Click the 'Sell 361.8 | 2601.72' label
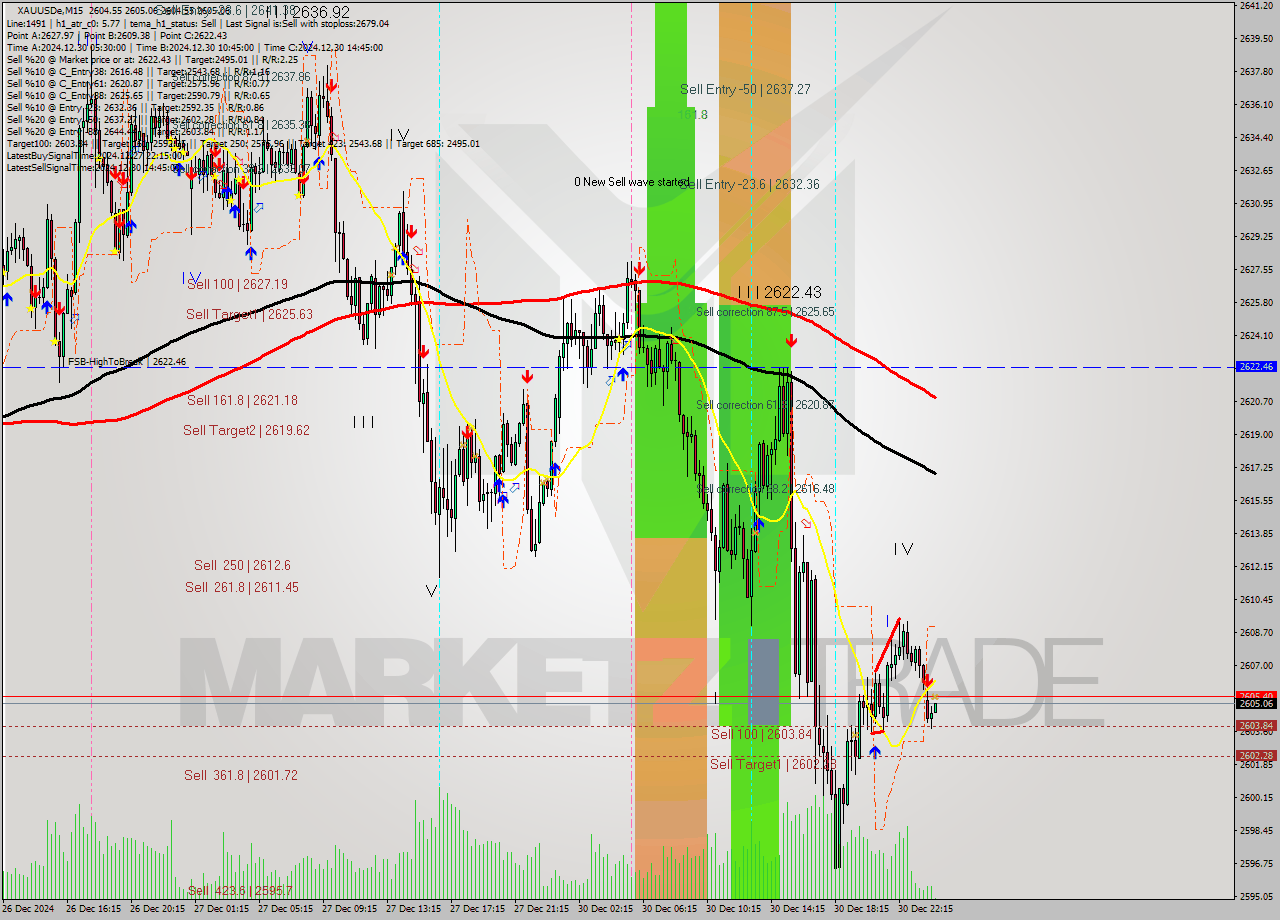Screen dimensions: 1280x920 (240, 776)
